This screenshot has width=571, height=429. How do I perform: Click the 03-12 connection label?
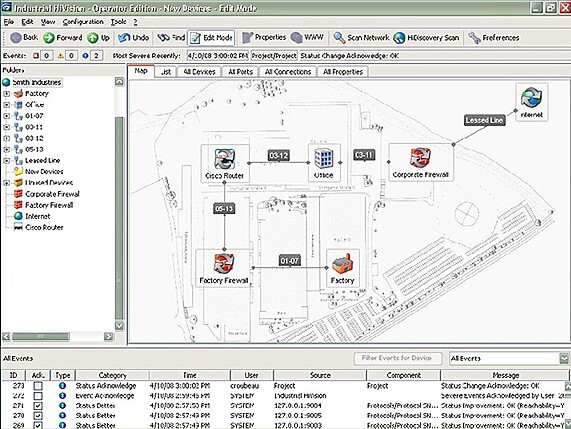(x=279, y=156)
